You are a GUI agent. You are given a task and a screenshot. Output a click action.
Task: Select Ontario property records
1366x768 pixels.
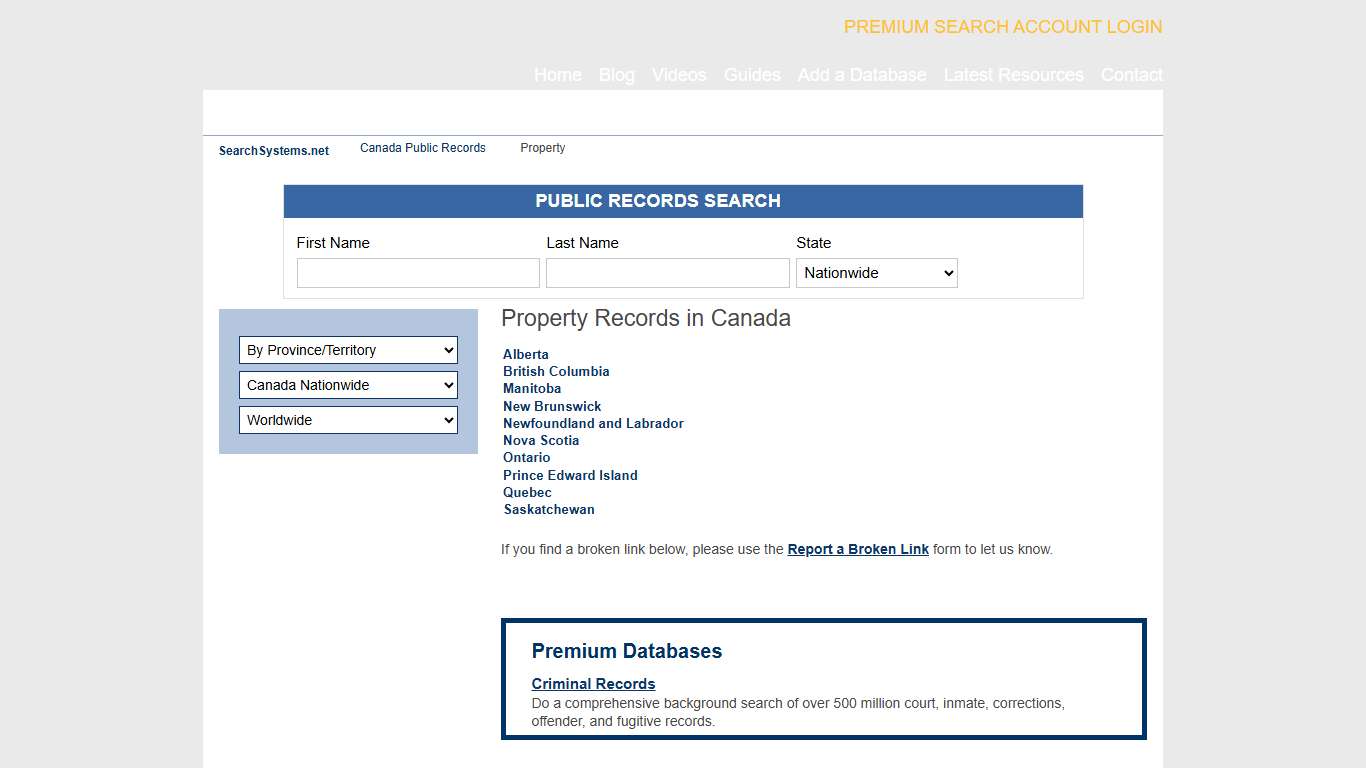(526, 457)
